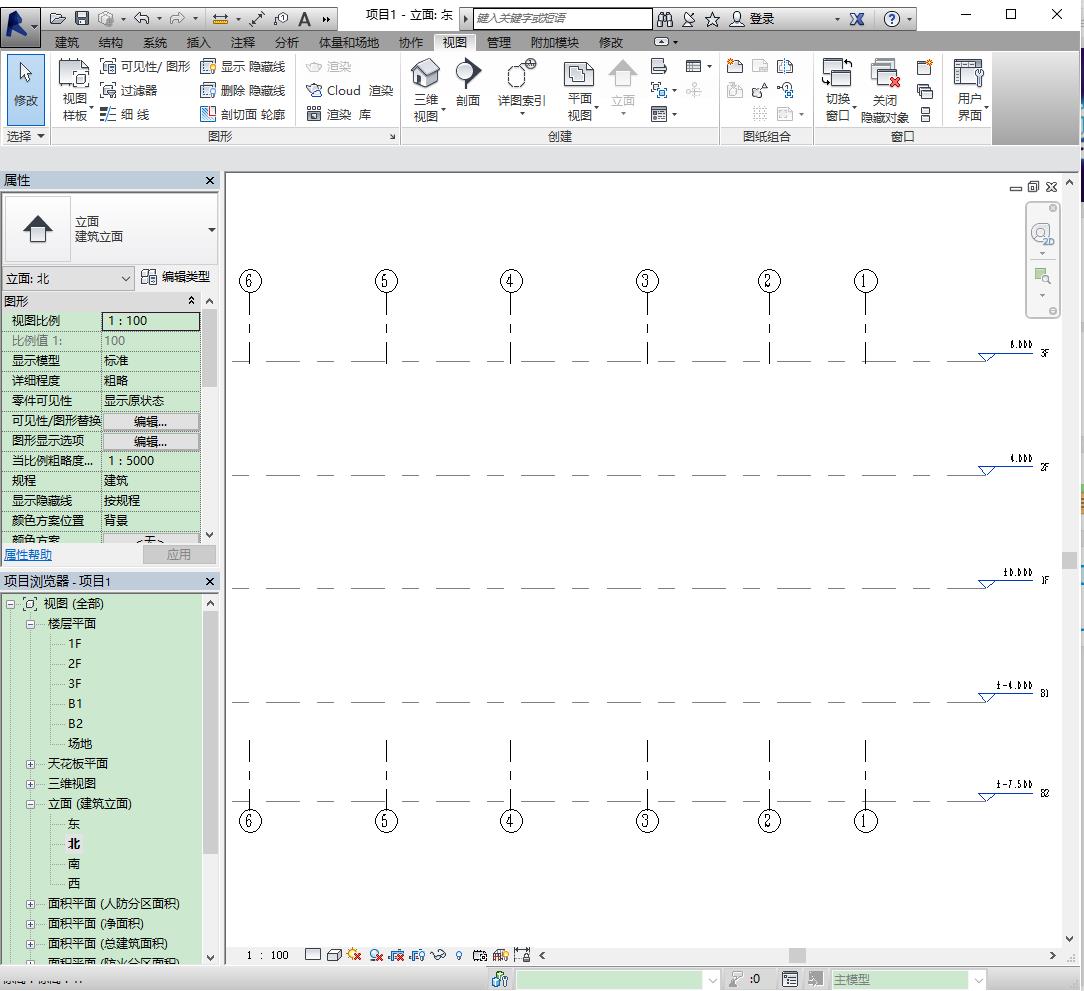The image size is (1084, 991).
Task: Open View Templates tool
Action: [75, 90]
